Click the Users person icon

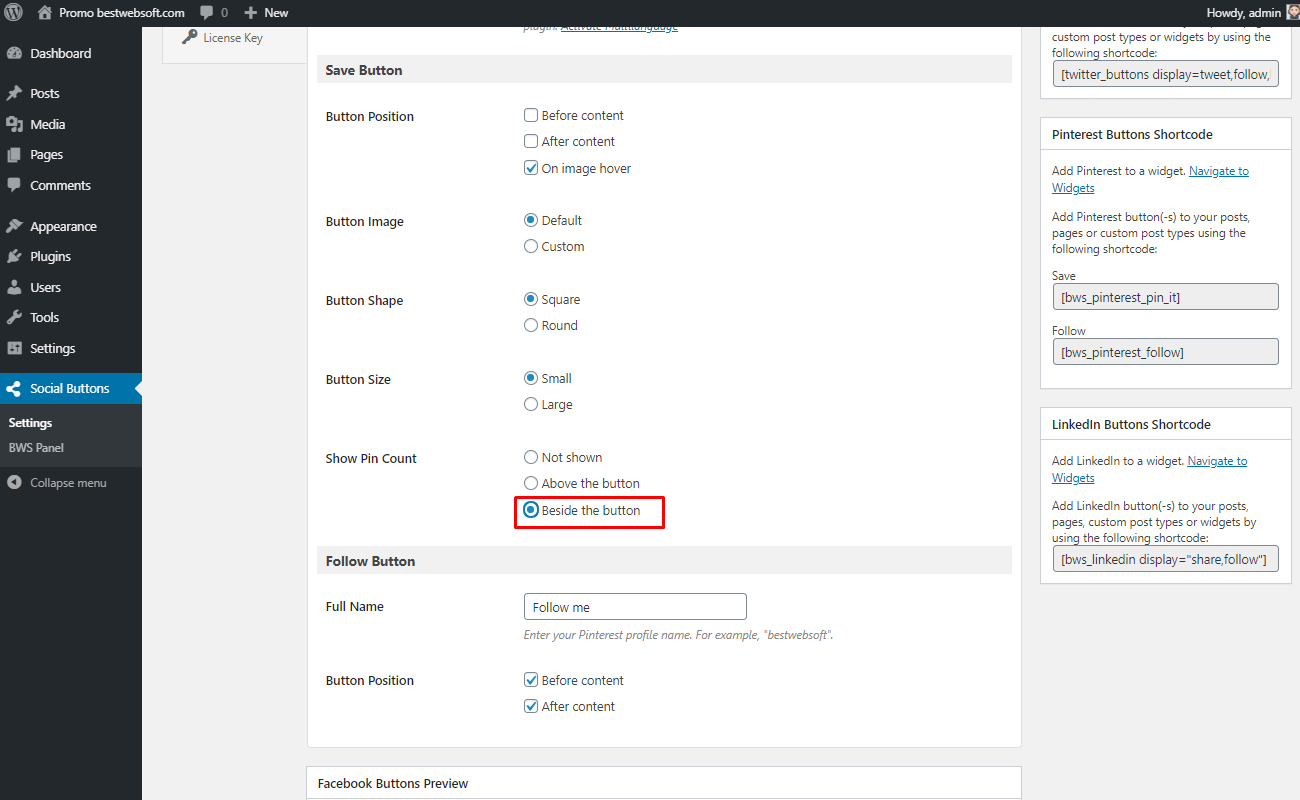coord(14,287)
